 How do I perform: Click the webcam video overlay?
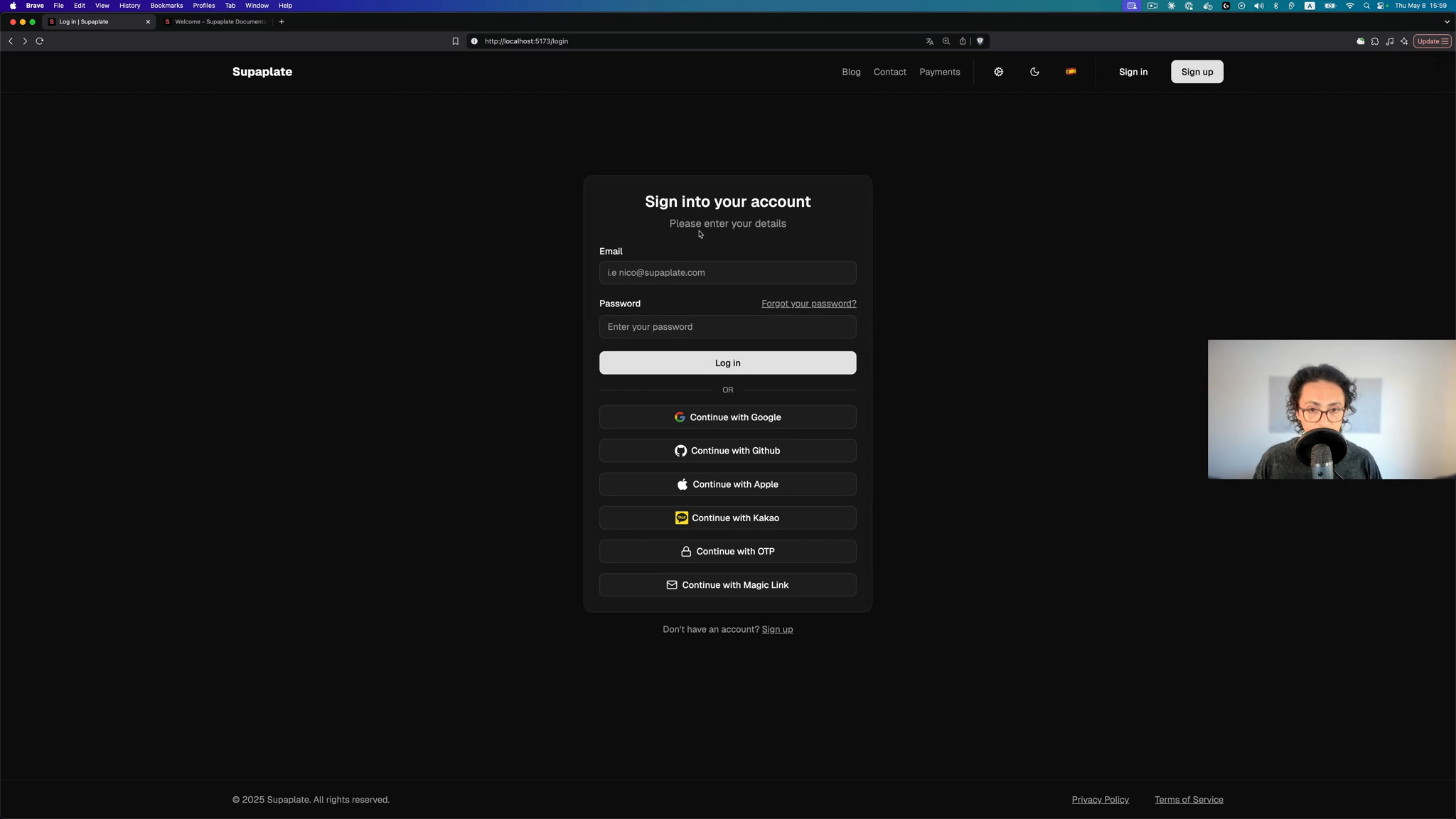coord(1332,409)
